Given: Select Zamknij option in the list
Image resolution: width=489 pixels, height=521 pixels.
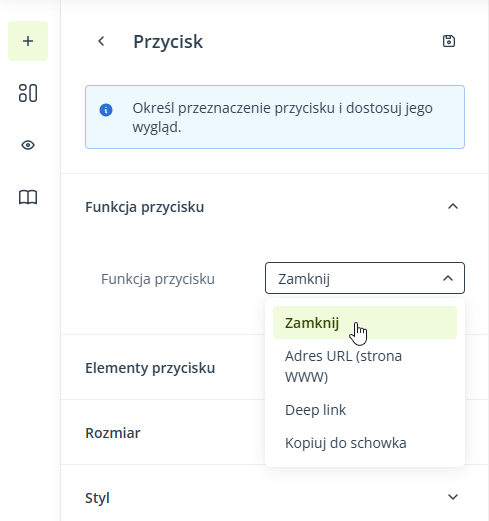Looking at the screenshot, I should 365,323.
